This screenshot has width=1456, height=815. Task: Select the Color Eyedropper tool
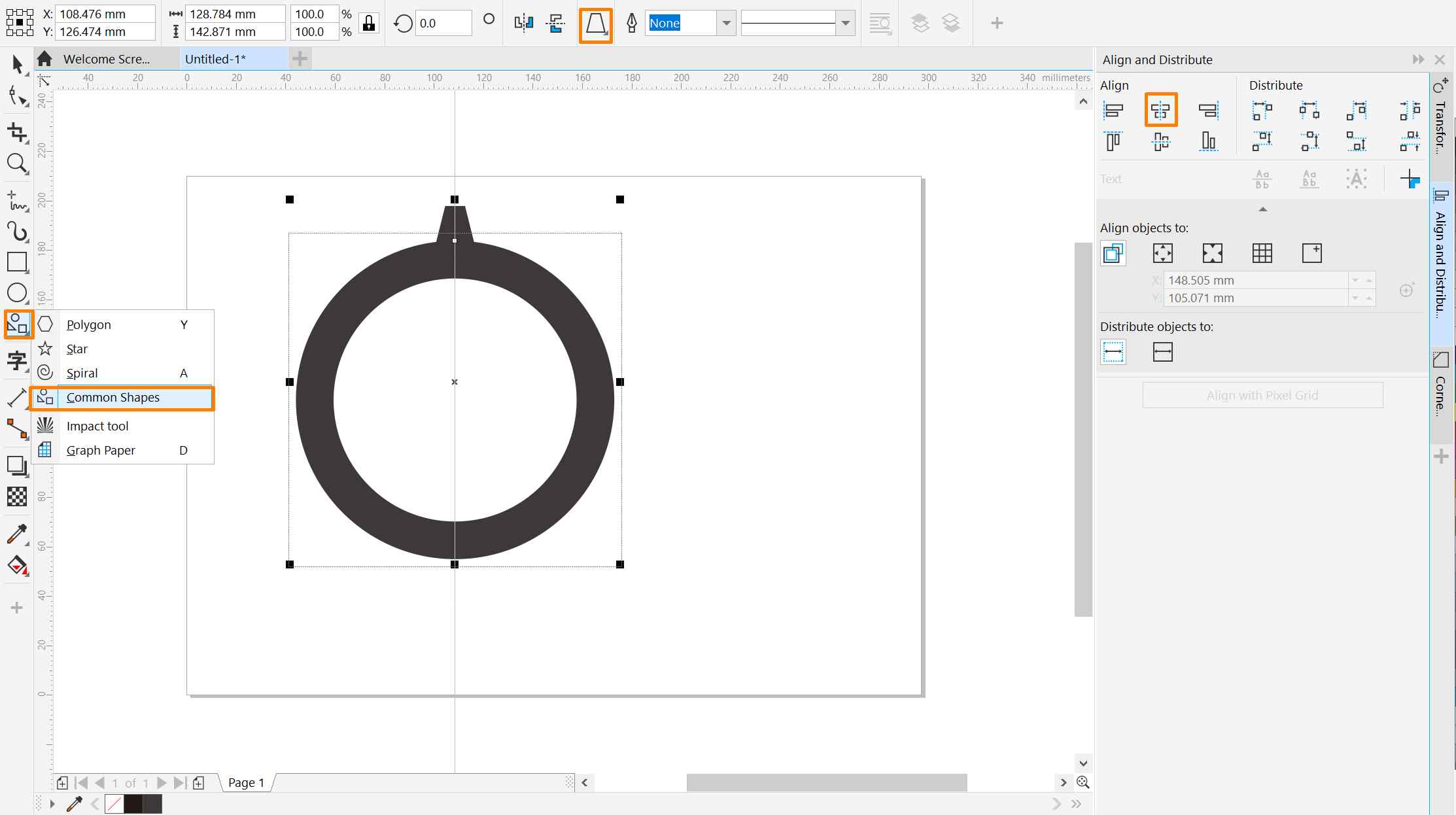17,534
